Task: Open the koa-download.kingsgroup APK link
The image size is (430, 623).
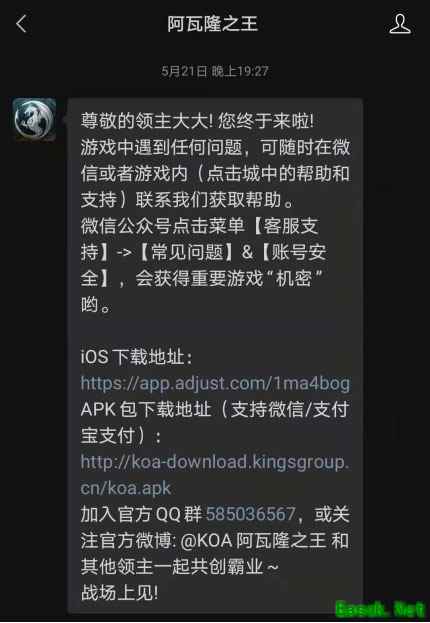Action: pos(215,462)
